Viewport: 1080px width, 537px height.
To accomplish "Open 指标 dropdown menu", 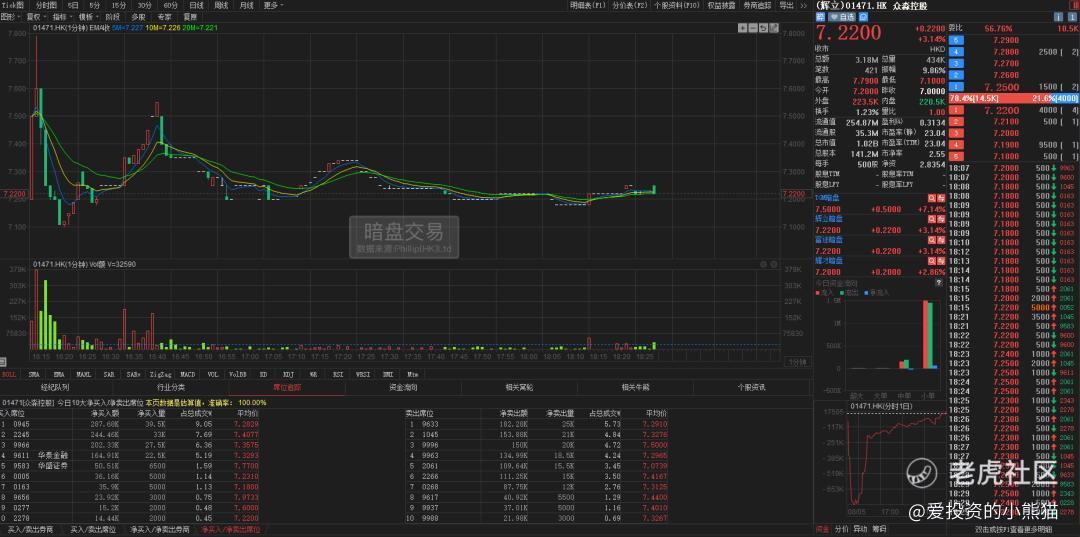I will pos(62,17).
